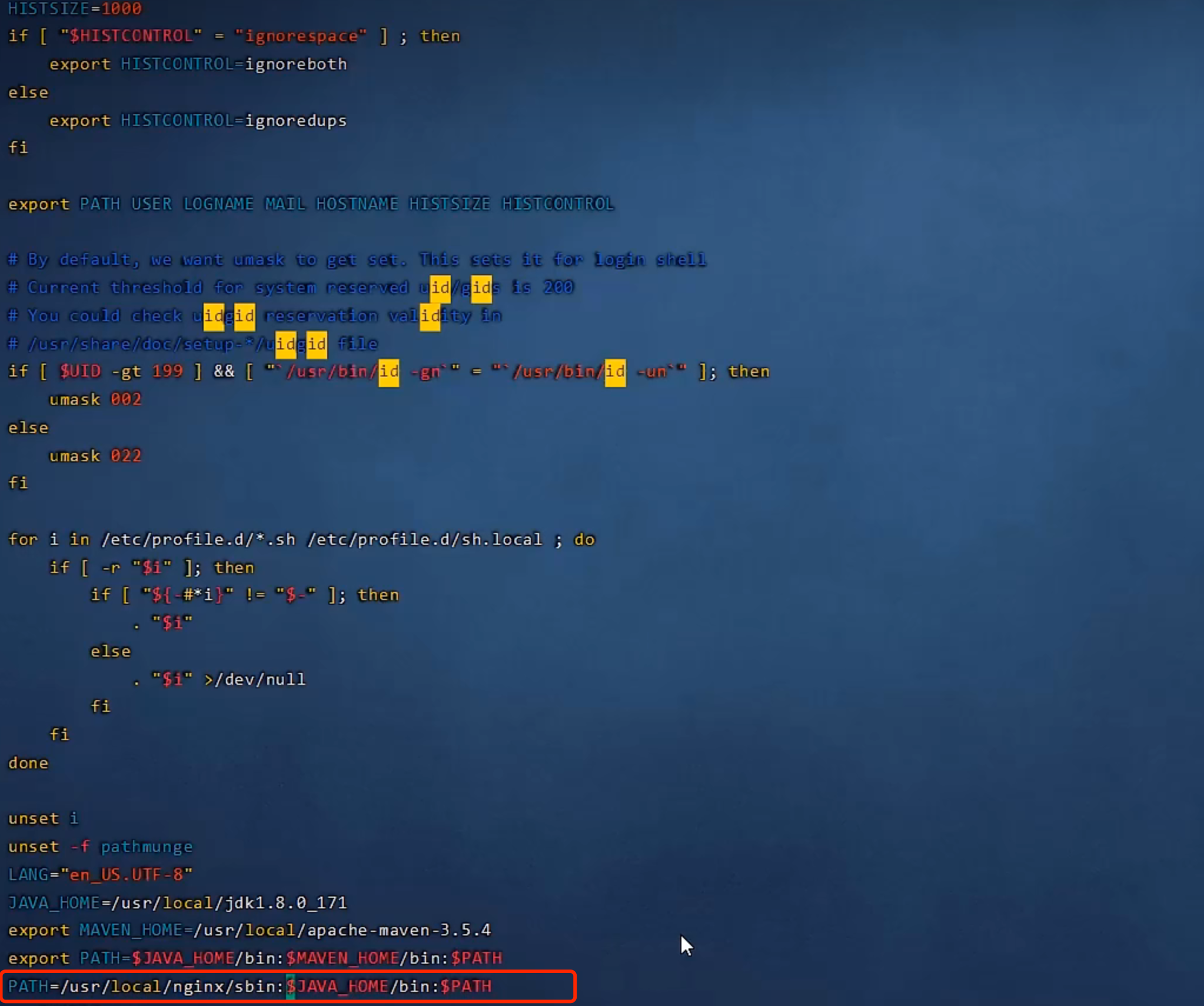Click the export HISTCONTROL=ignoreboth text

[197, 64]
